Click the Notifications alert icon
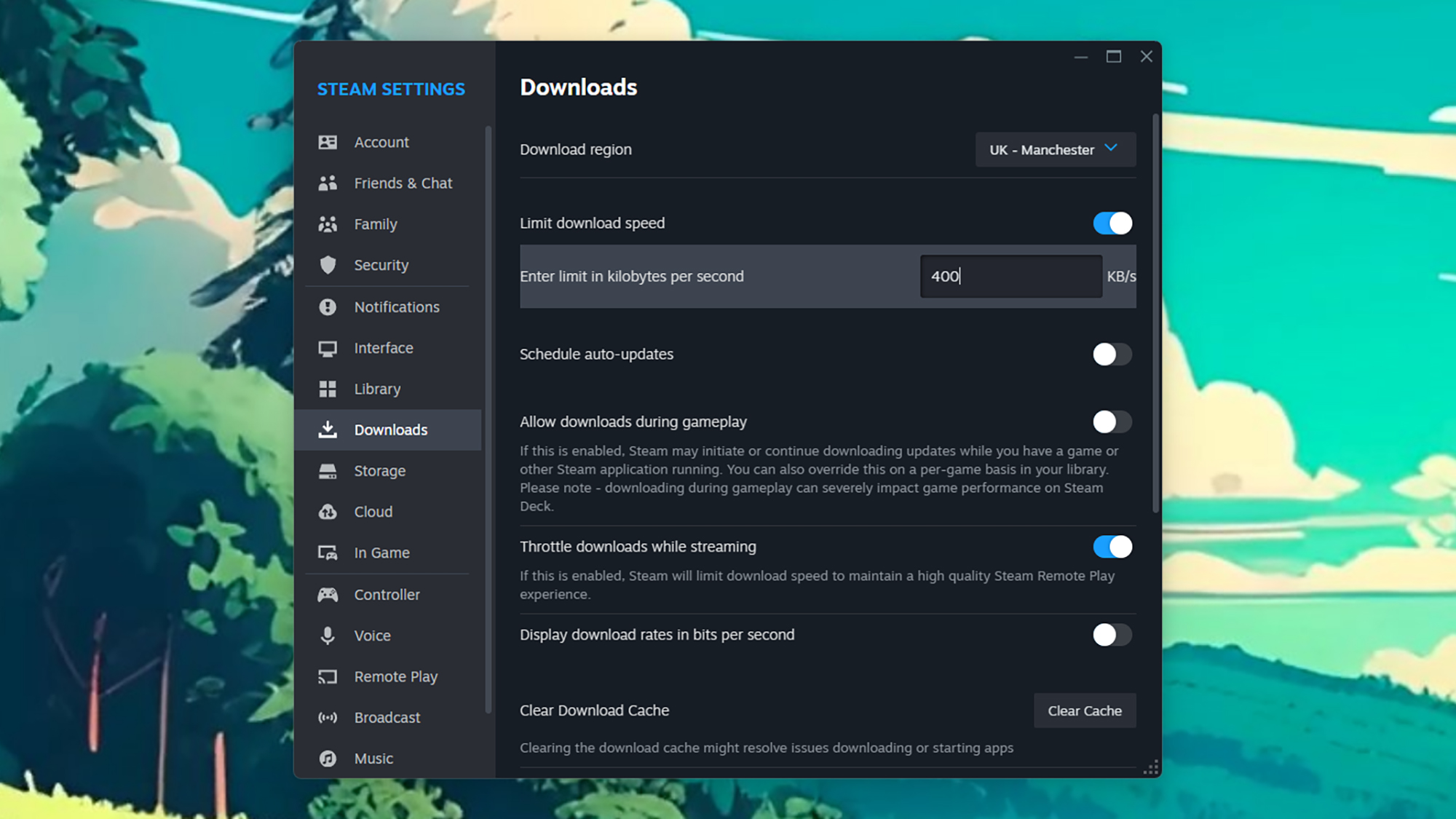 click(x=328, y=306)
